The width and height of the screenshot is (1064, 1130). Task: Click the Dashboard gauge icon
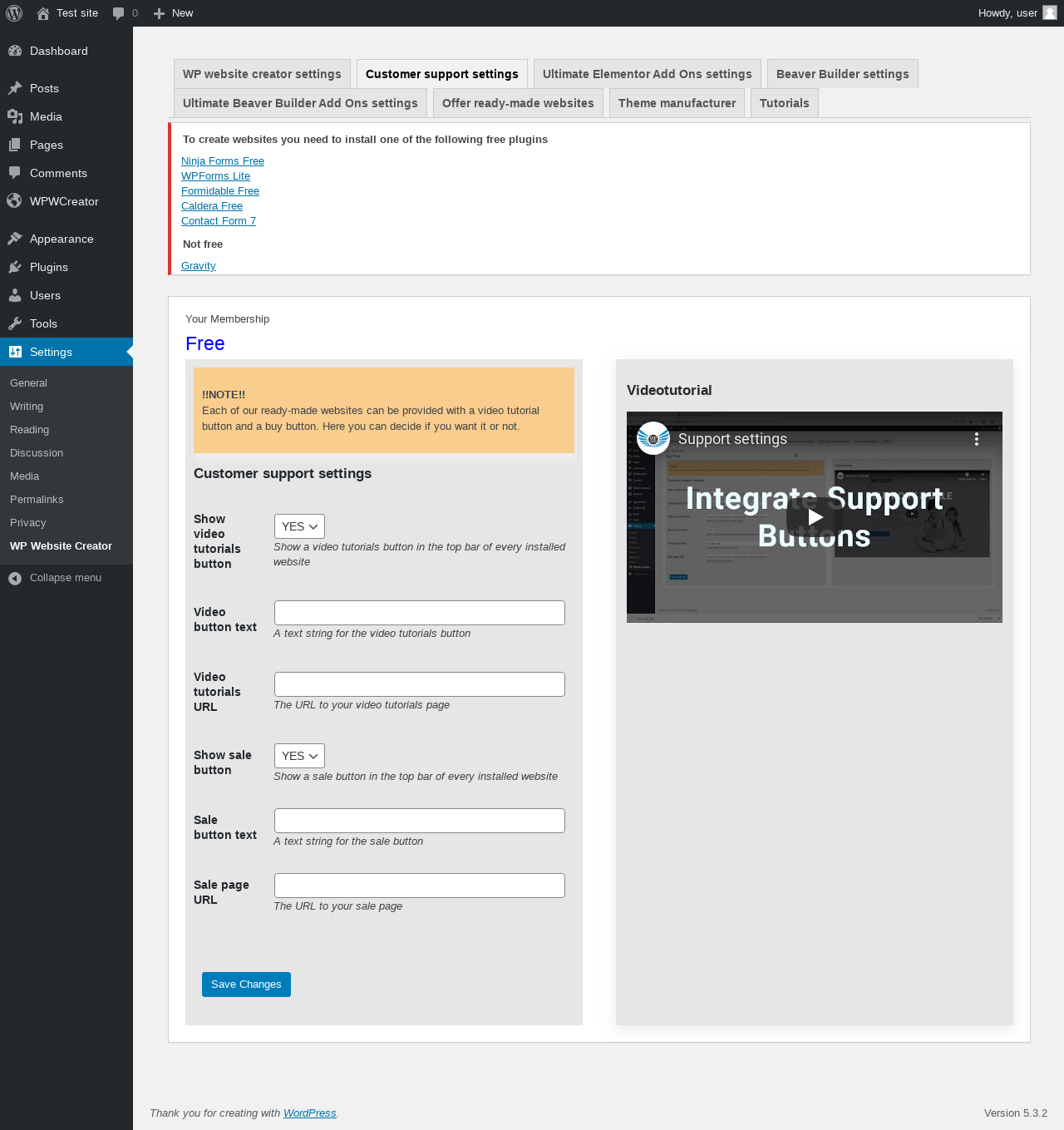point(15,51)
